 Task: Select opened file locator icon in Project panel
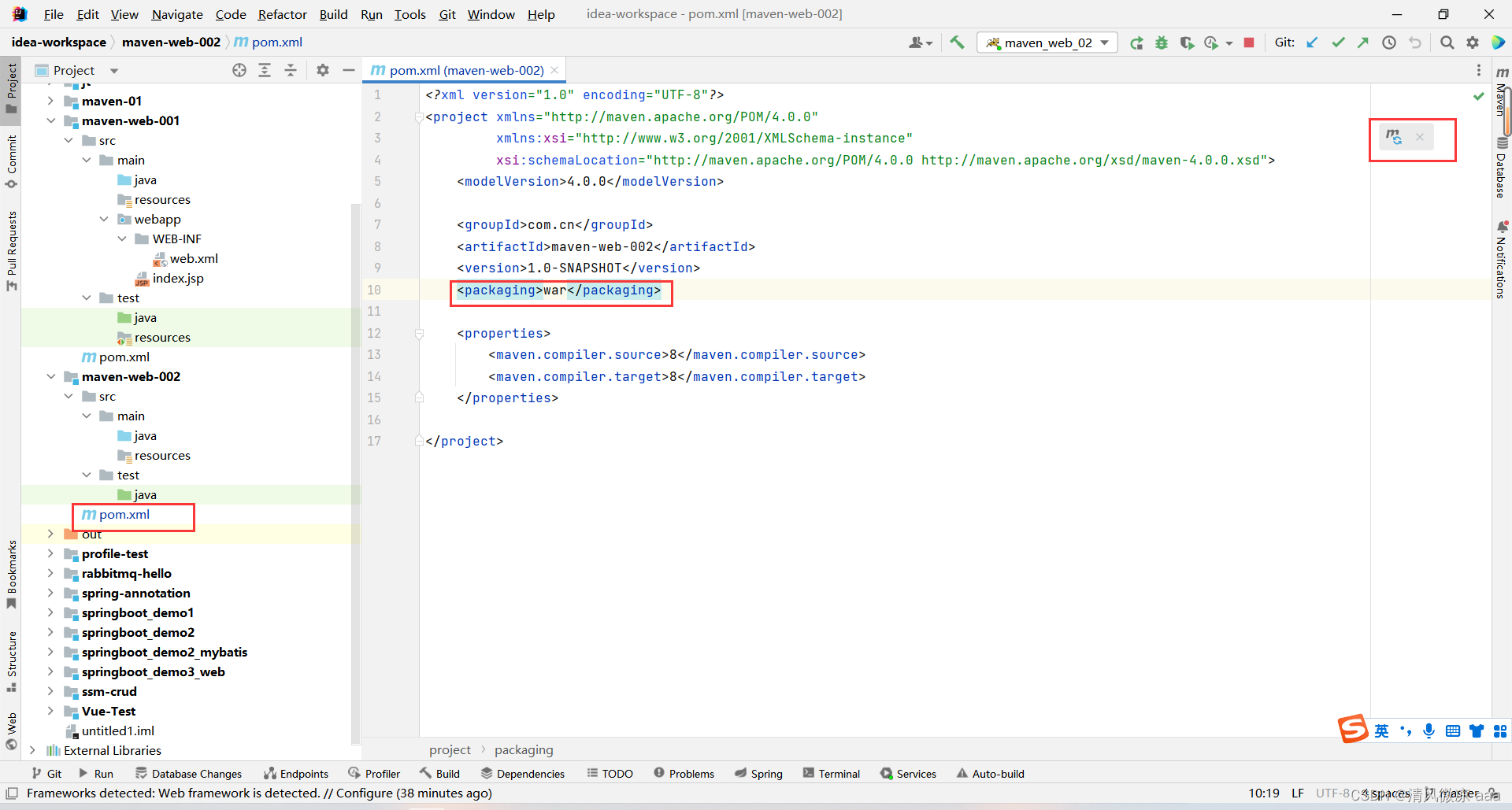point(239,70)
